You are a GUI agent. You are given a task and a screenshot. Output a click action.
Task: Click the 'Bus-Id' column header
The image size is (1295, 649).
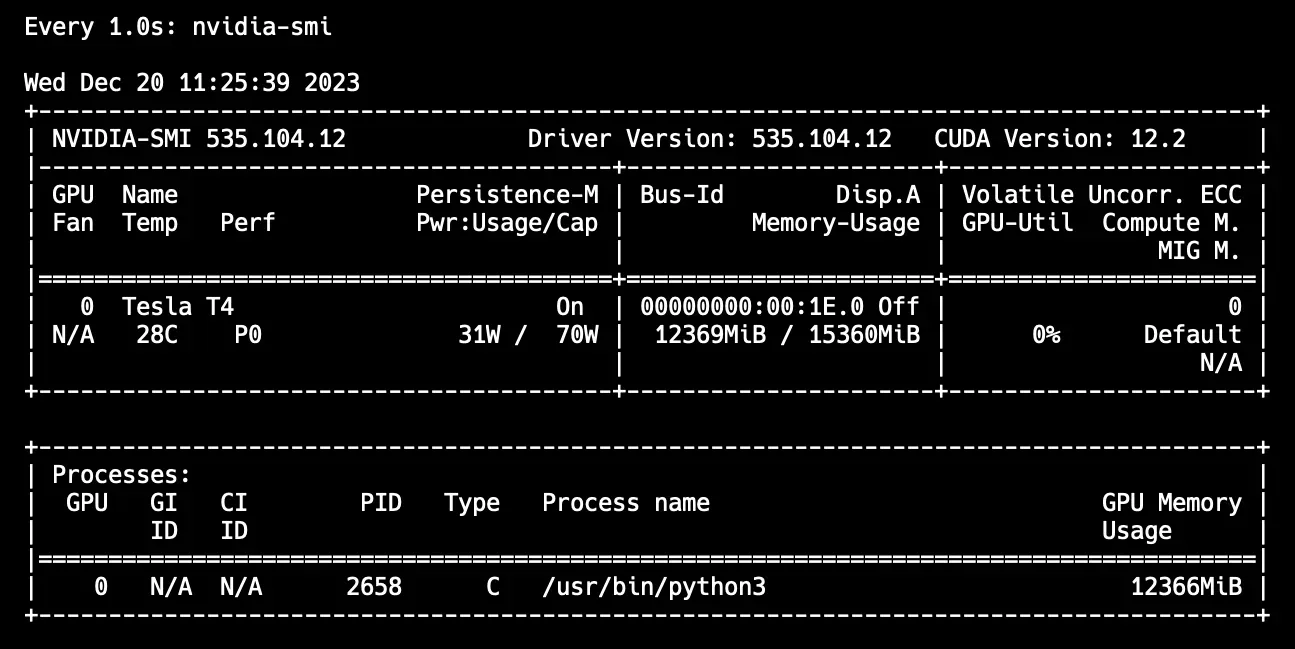click(682, 194)
